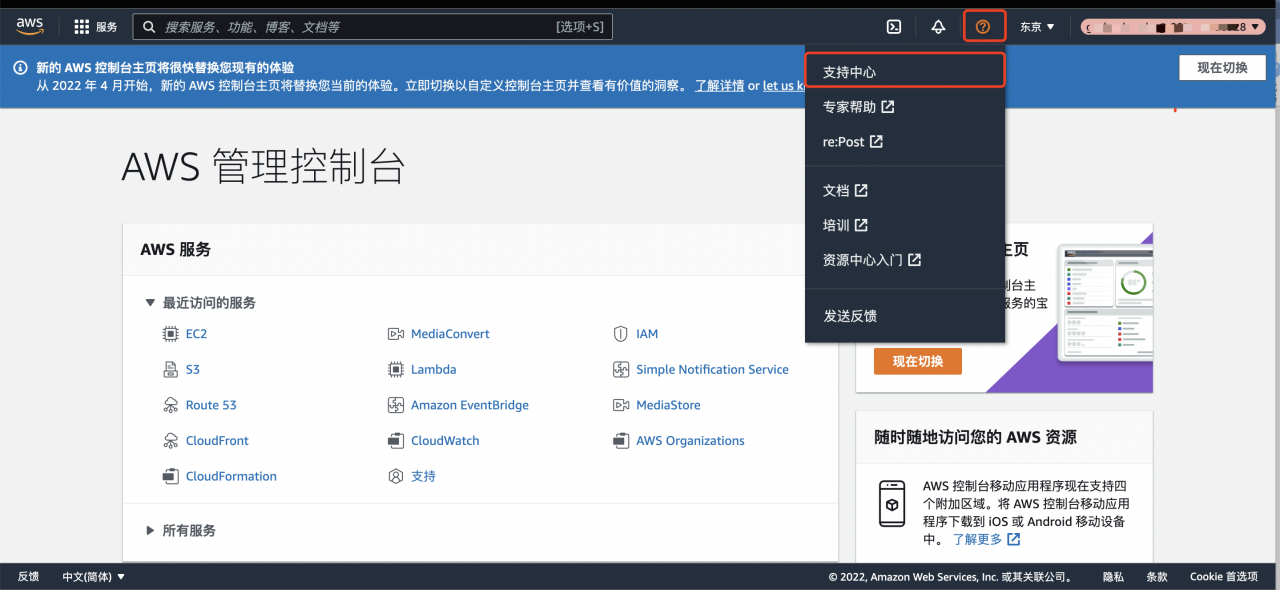Open the Simple Notification Service link
Viewport: 1280px width, 590px height.
click(712, 370)
